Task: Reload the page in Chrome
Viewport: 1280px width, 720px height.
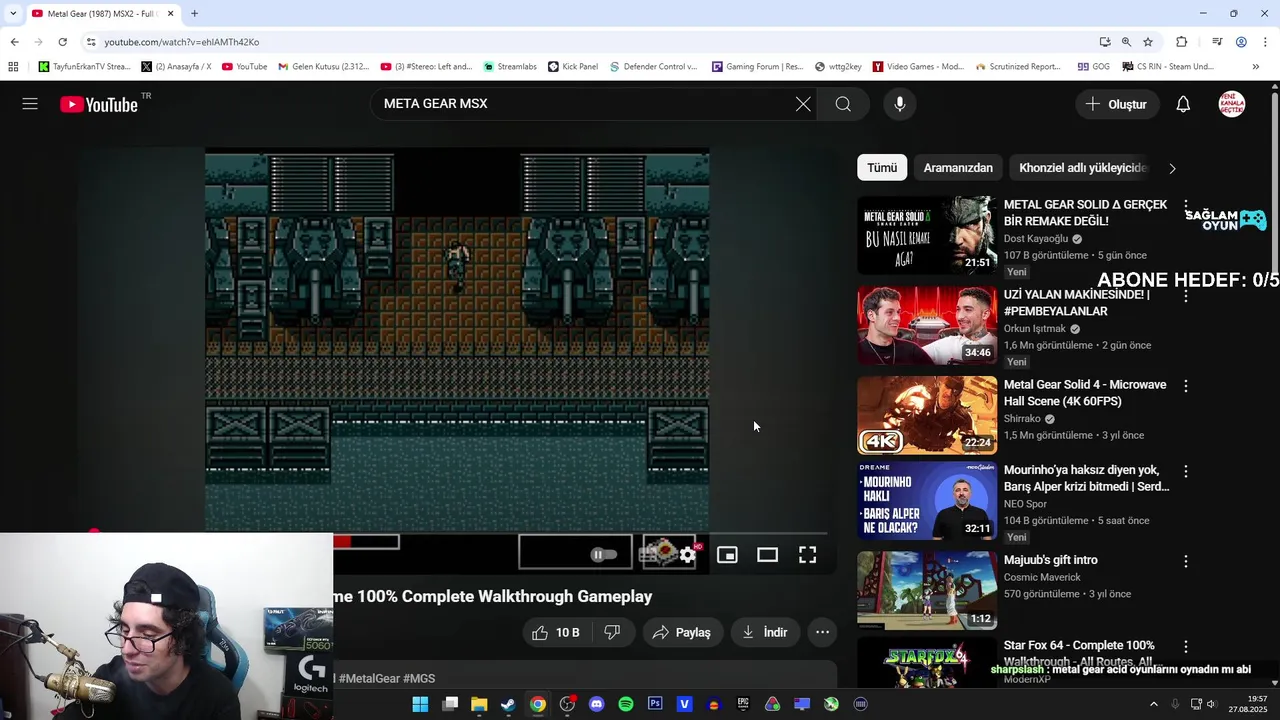Action: coord(62,42)
